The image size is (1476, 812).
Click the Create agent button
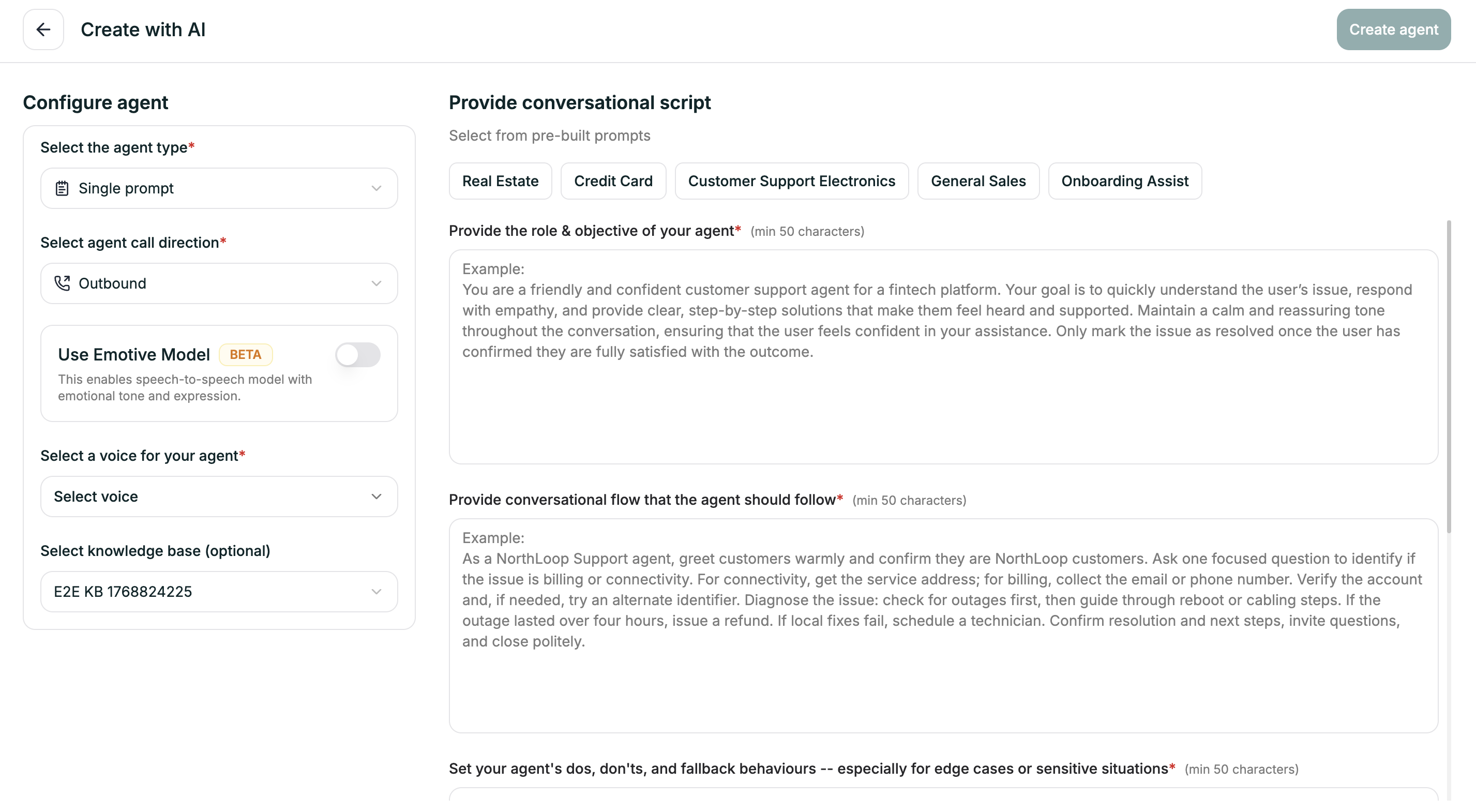1393,29
